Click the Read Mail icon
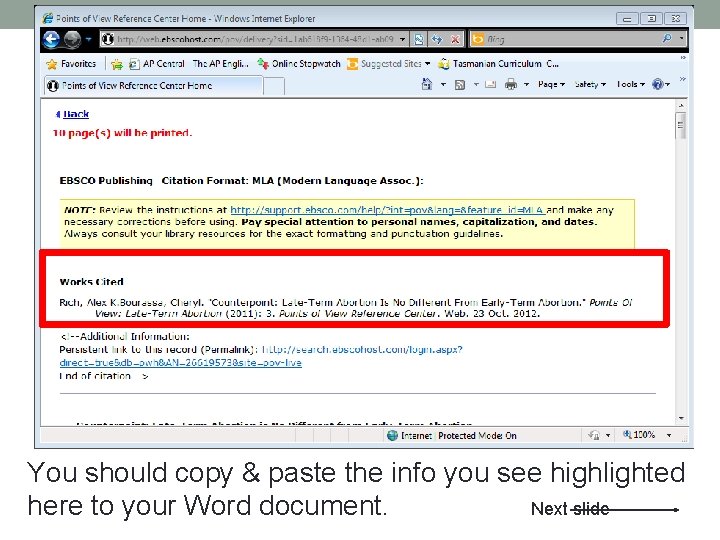The image size is (720, 540). pos(490,84)
